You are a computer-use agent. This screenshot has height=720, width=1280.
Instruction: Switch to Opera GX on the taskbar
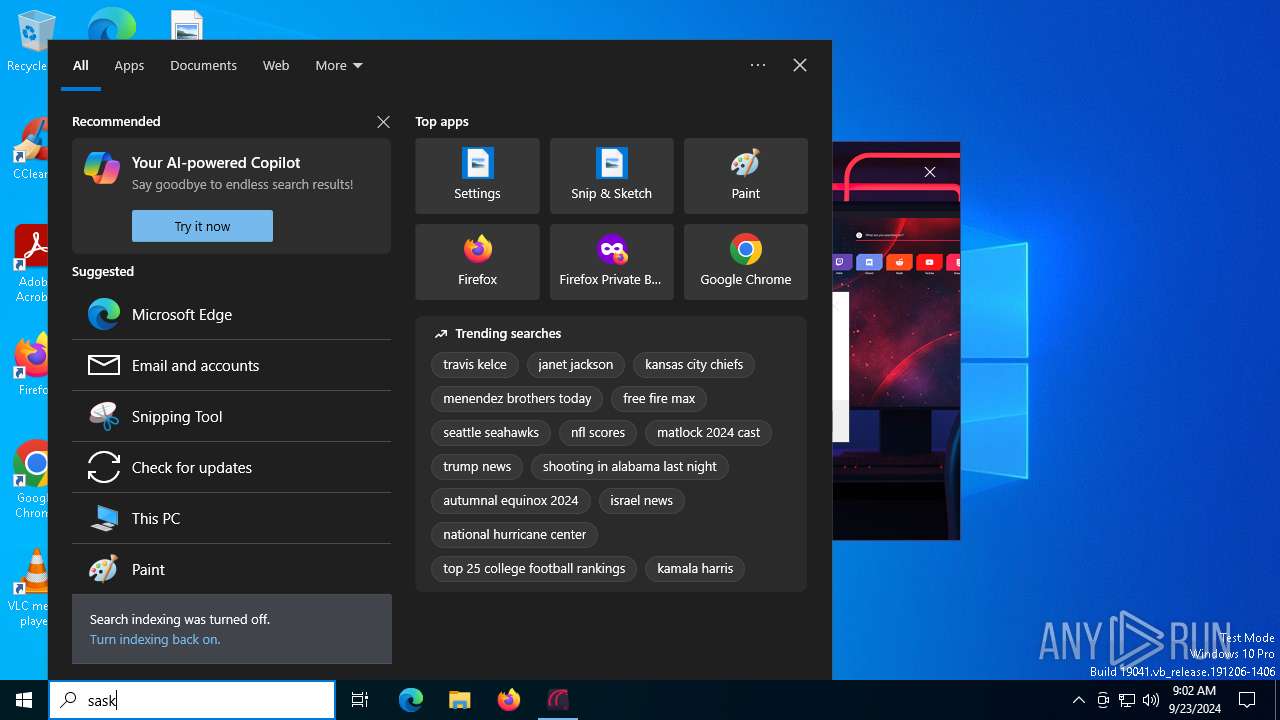click(557, 700)
